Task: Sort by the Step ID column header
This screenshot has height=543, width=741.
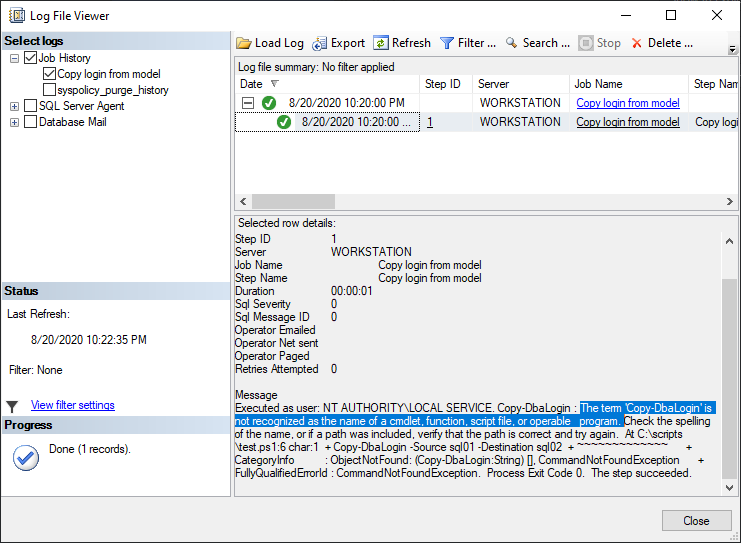Action: click(446, 84)
